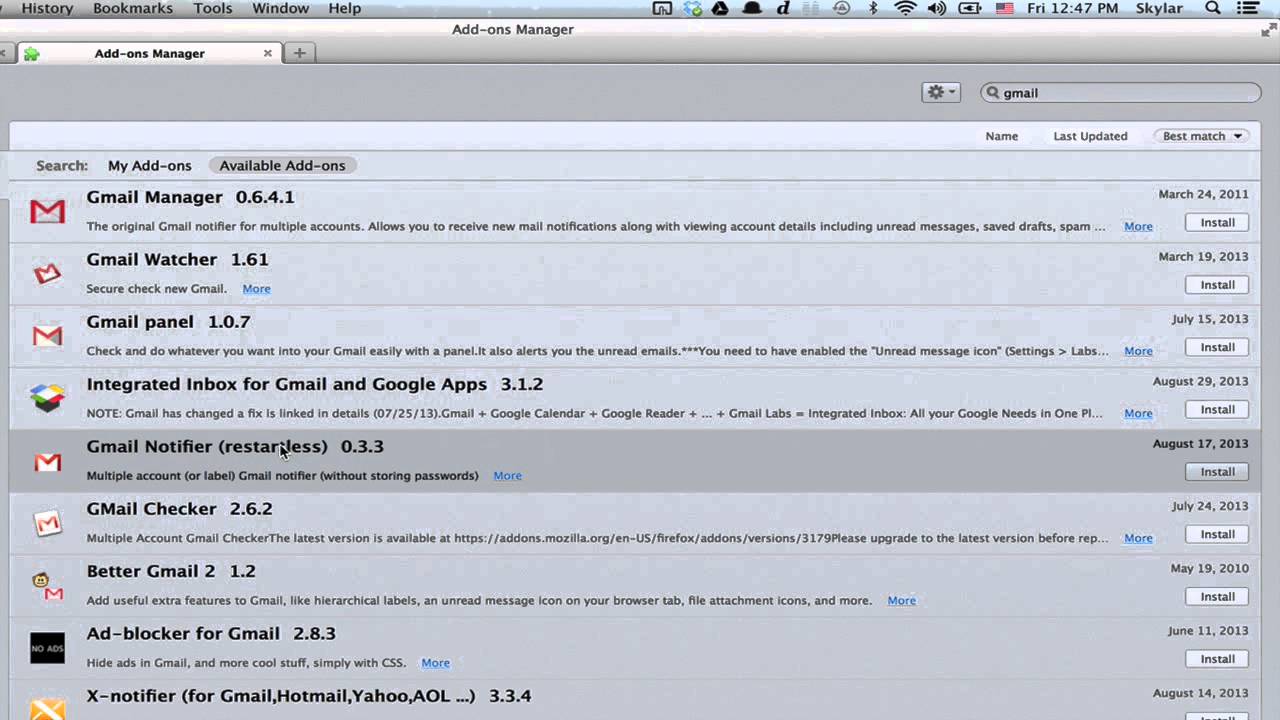Sort results by Name
1280x720 pixels.
(1001, 136)
